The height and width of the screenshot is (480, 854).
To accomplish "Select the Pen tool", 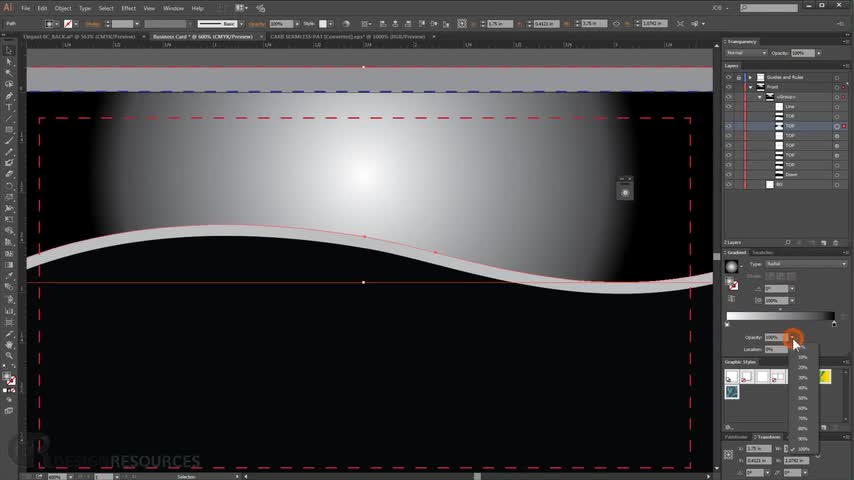I will point(9,96).
